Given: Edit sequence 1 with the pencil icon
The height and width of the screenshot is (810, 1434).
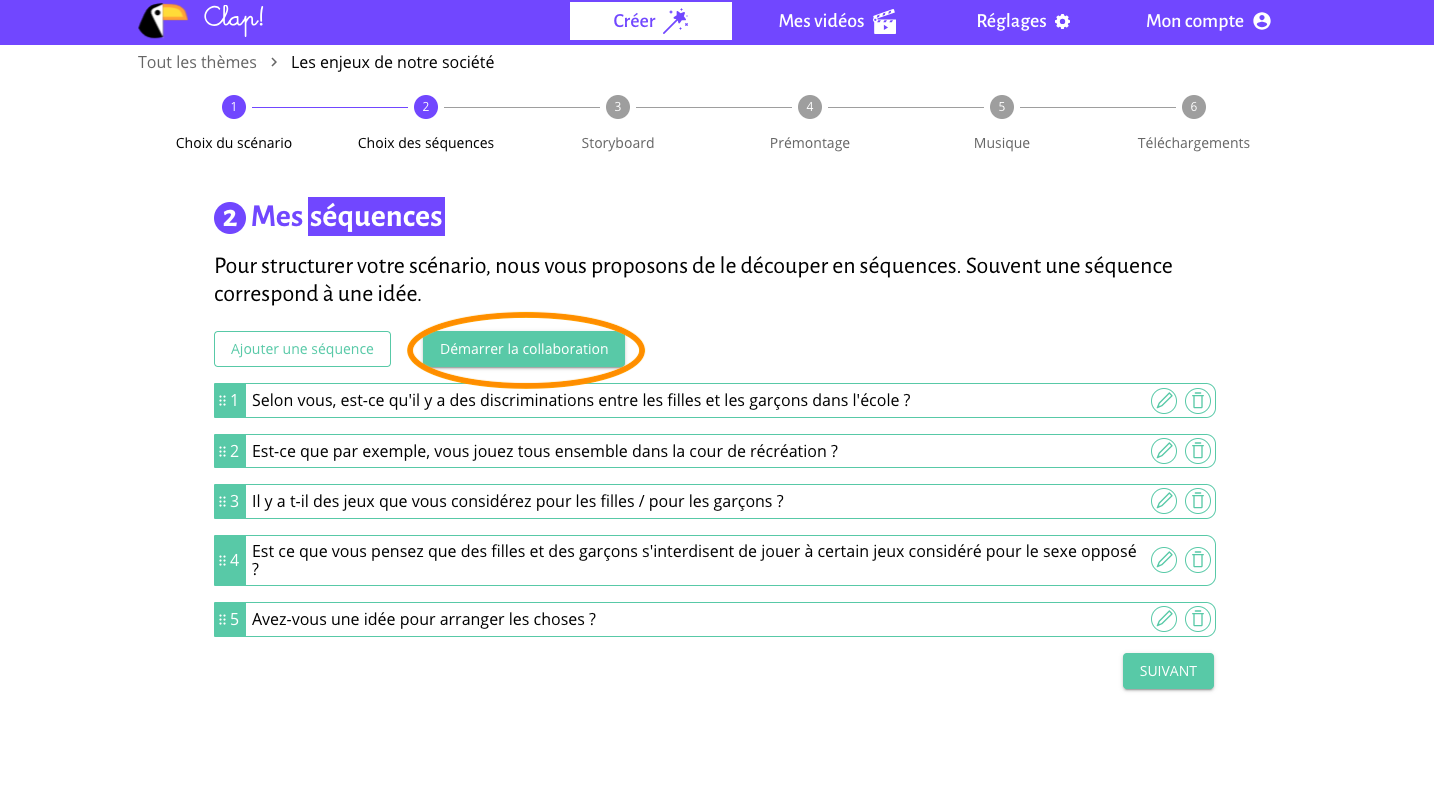Looking at the screenshot, I should tap(1163, 401).
